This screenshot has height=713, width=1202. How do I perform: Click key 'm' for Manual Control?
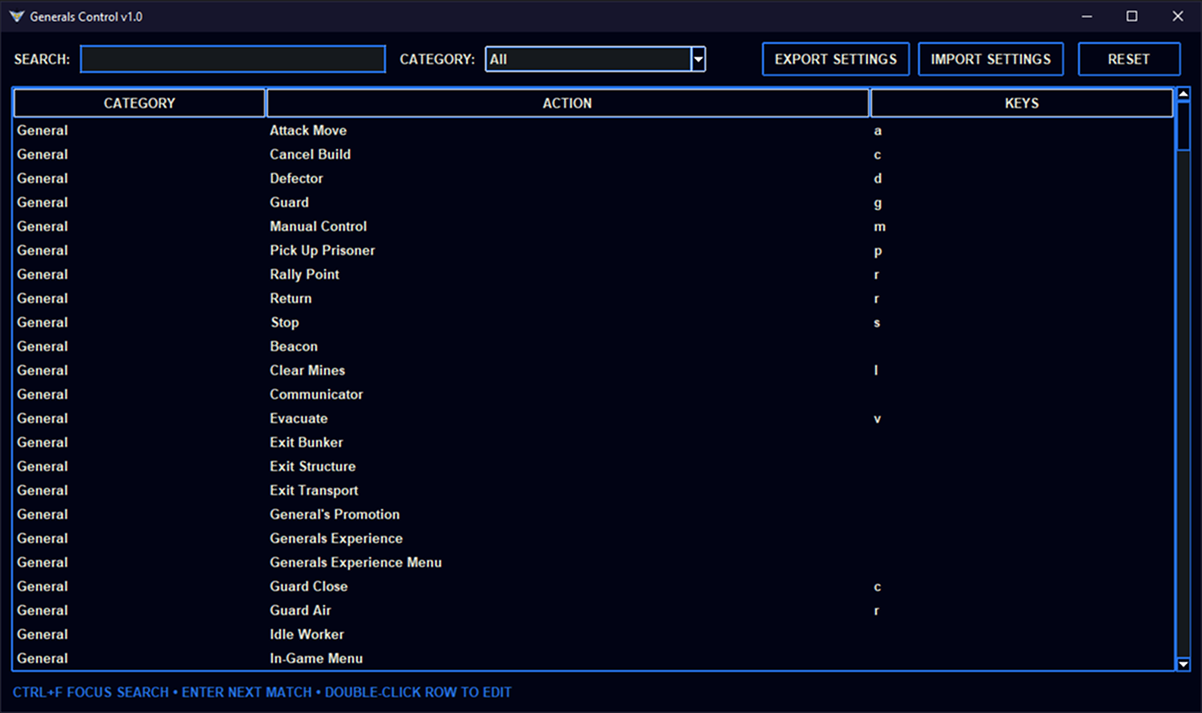[x=879, y=227]
